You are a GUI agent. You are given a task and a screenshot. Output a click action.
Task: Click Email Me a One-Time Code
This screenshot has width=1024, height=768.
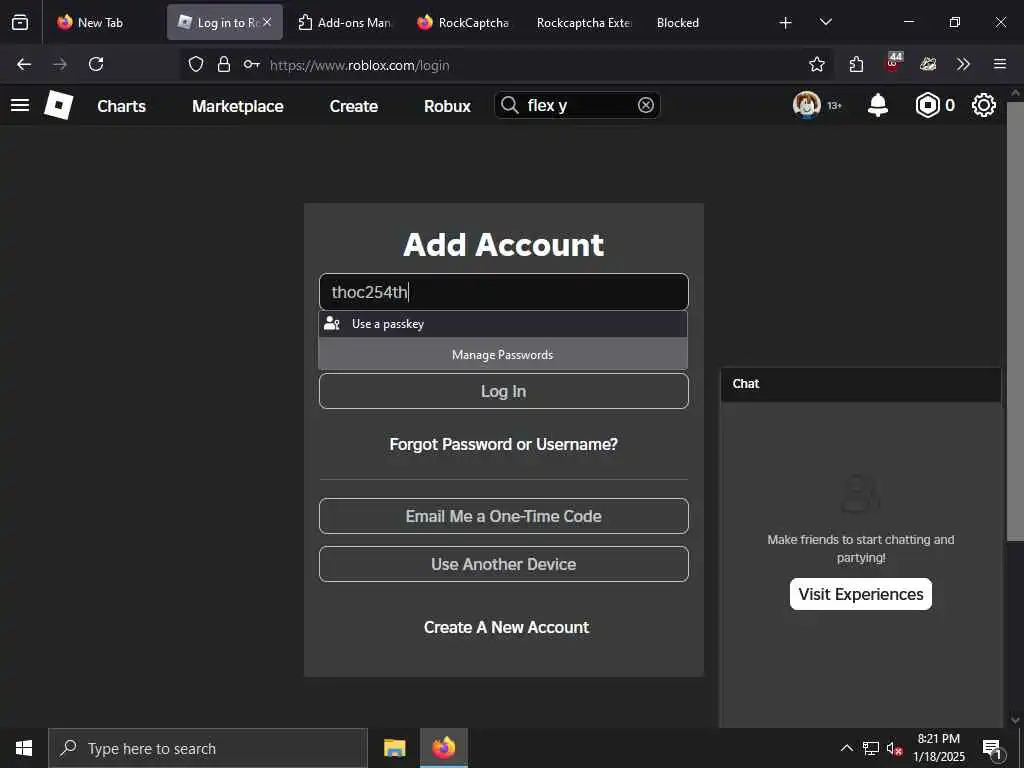(x=504, y=516)
